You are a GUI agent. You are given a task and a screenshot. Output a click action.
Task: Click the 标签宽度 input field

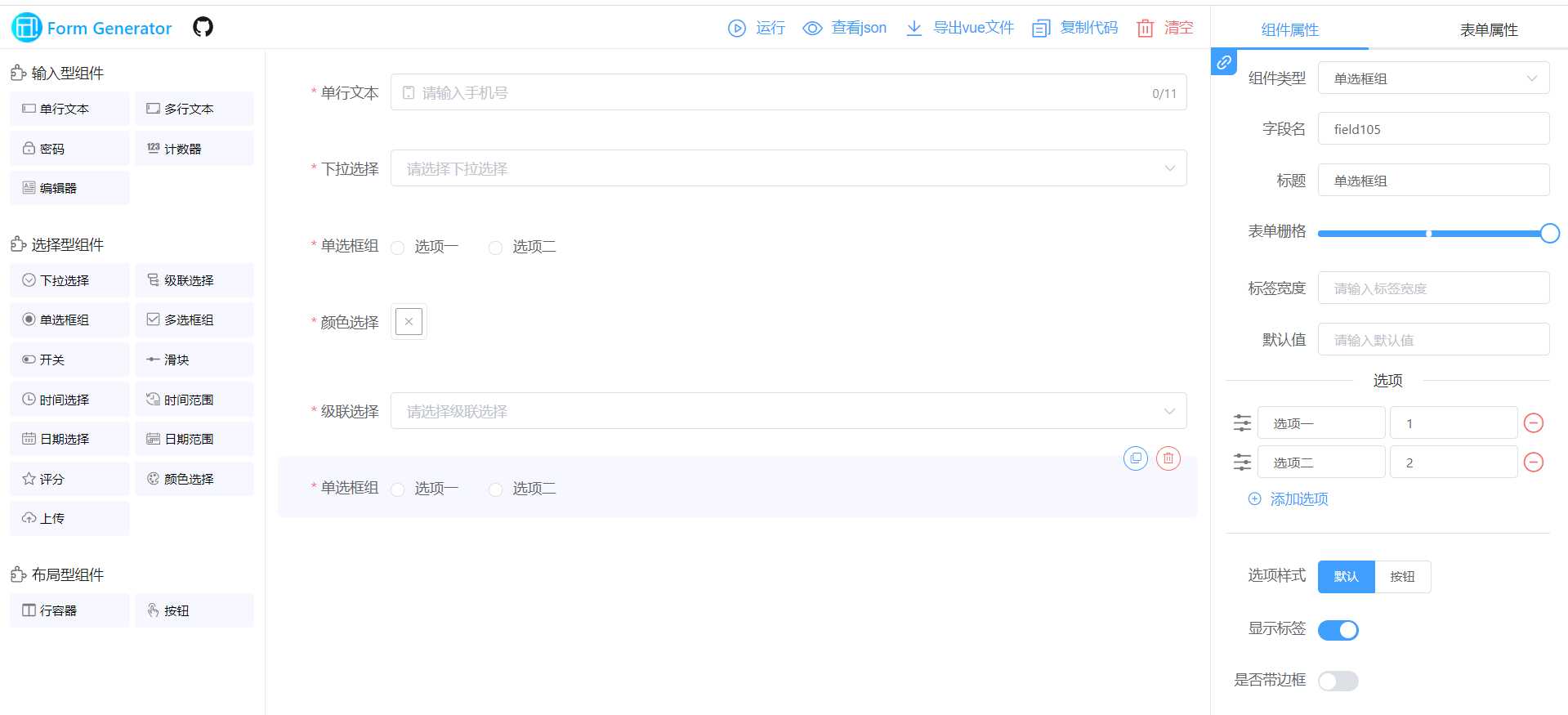(1433, 288)
